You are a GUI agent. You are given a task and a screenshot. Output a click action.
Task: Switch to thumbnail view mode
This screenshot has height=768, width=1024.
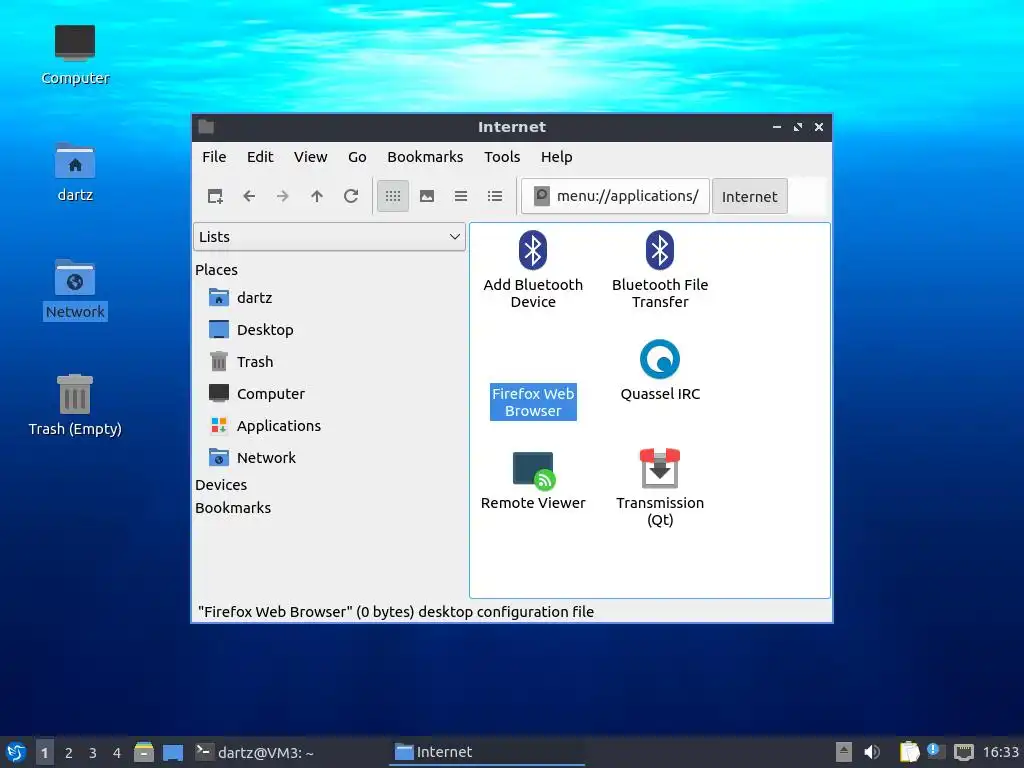click(x=427, y=196)
